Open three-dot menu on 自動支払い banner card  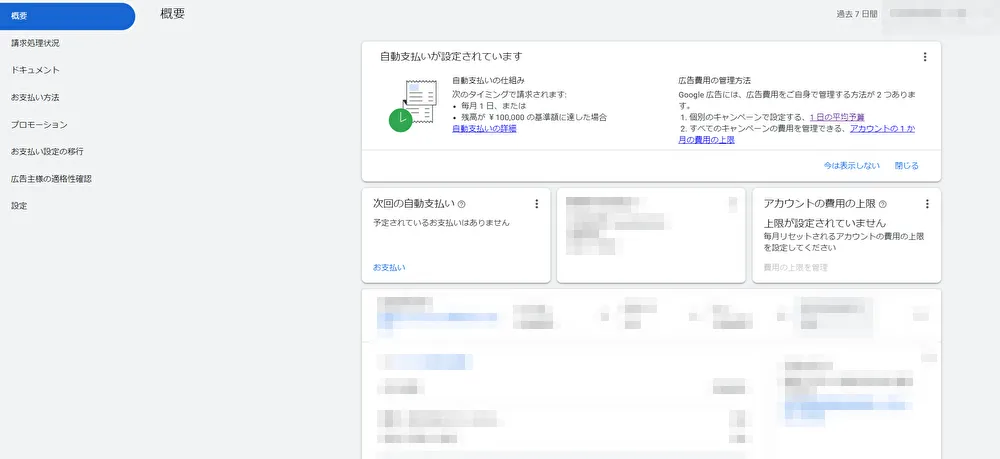925,57
